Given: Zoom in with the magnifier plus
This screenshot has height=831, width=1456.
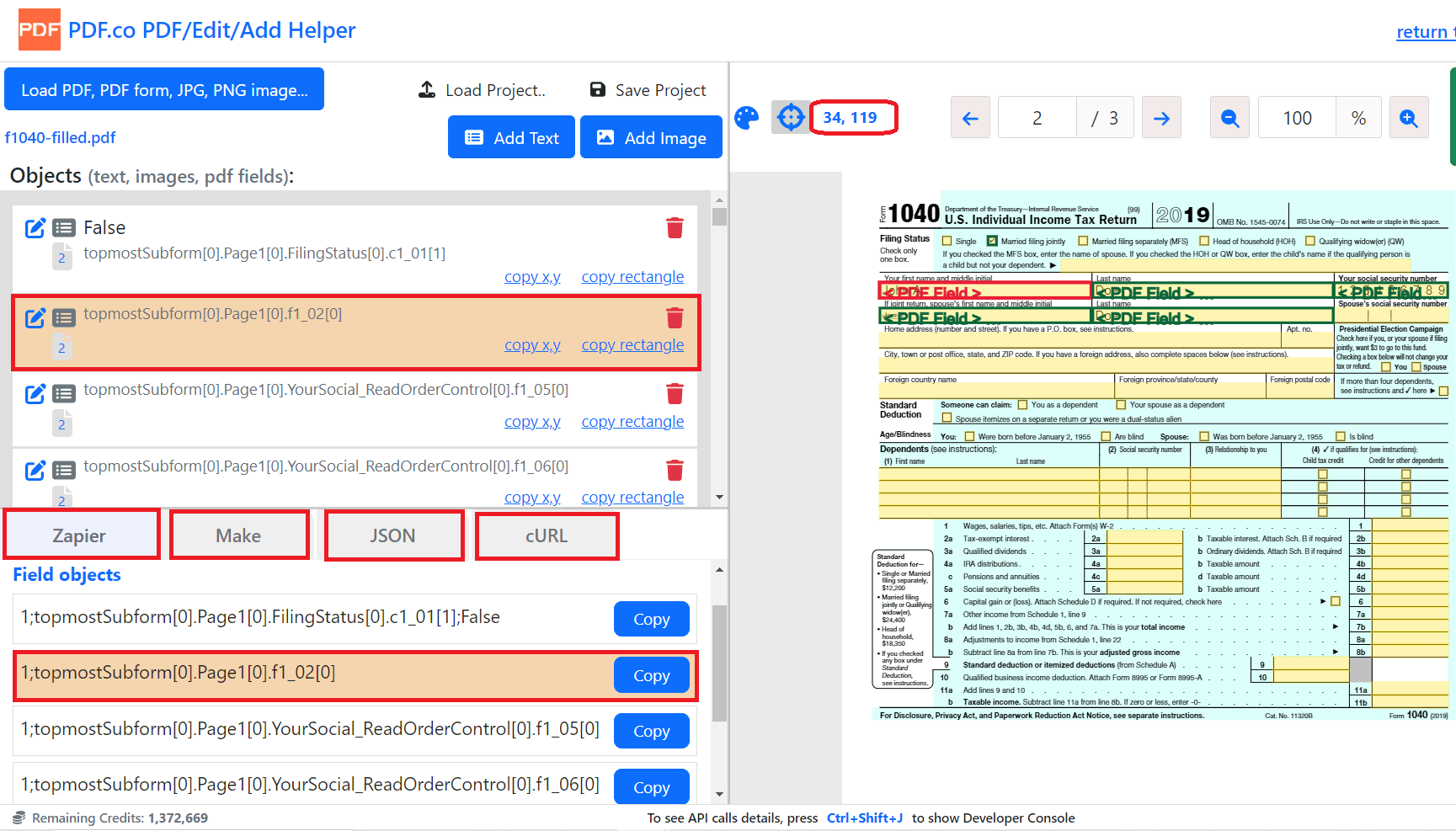Looking at the screenshot, I should (1408, 118).
